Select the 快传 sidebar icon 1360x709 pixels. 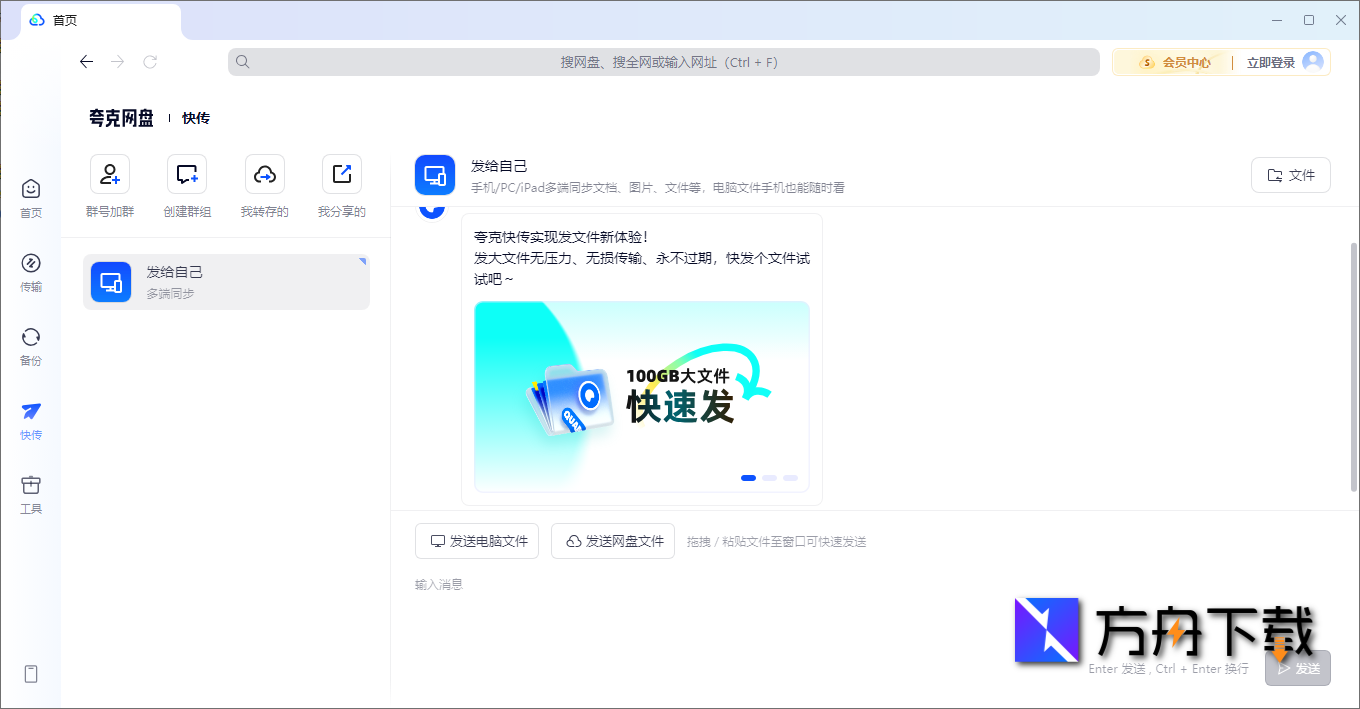point(30,421)
